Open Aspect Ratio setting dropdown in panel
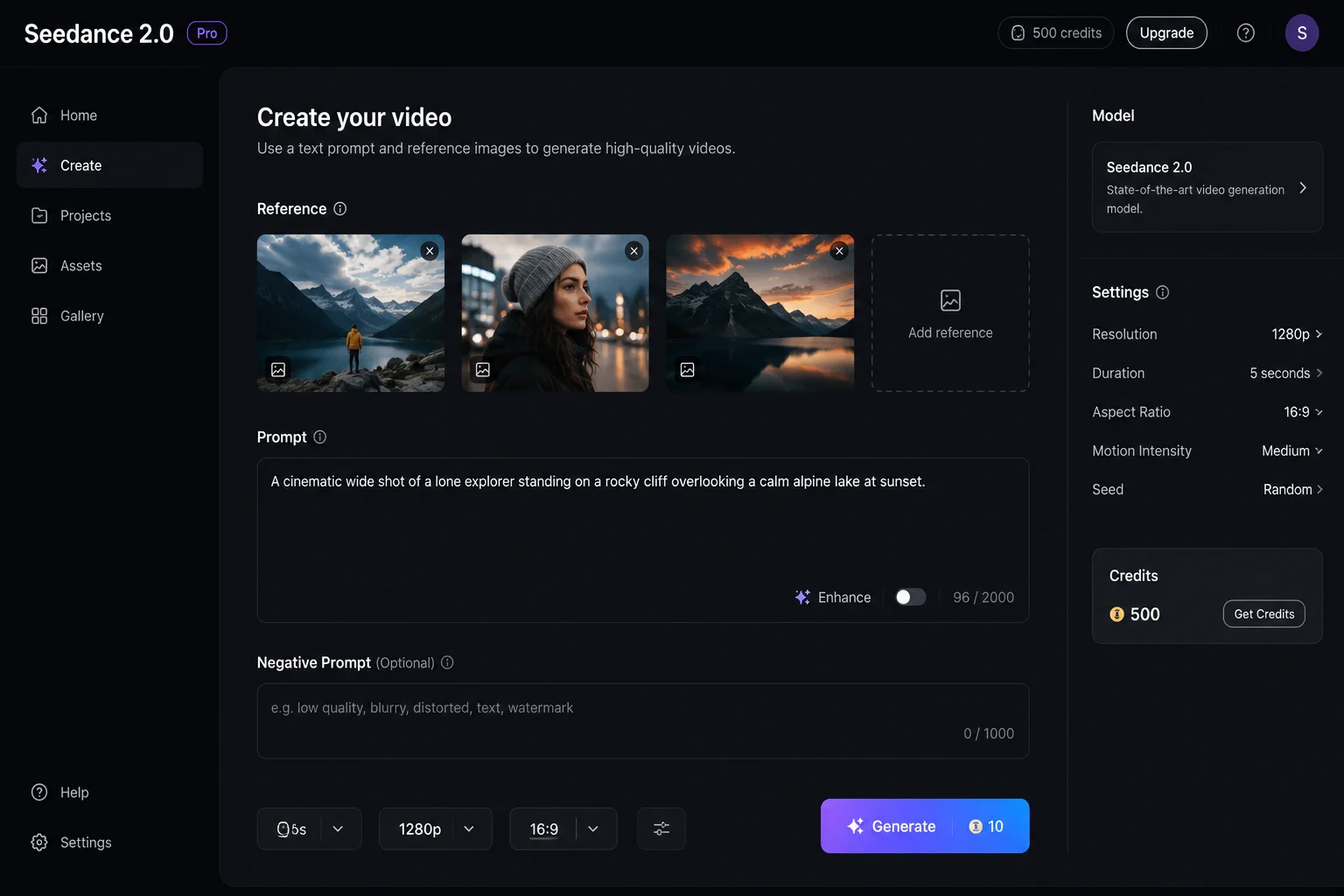Image resolution: width=1344 pixels, height=896 pixels. coord(1207,412)
